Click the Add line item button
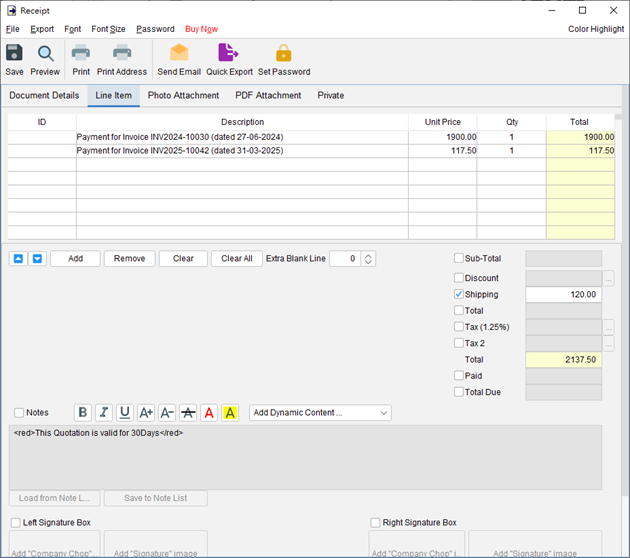Viewport: 630px width, 558px height. pyautogui.click(x=75, y=259)
